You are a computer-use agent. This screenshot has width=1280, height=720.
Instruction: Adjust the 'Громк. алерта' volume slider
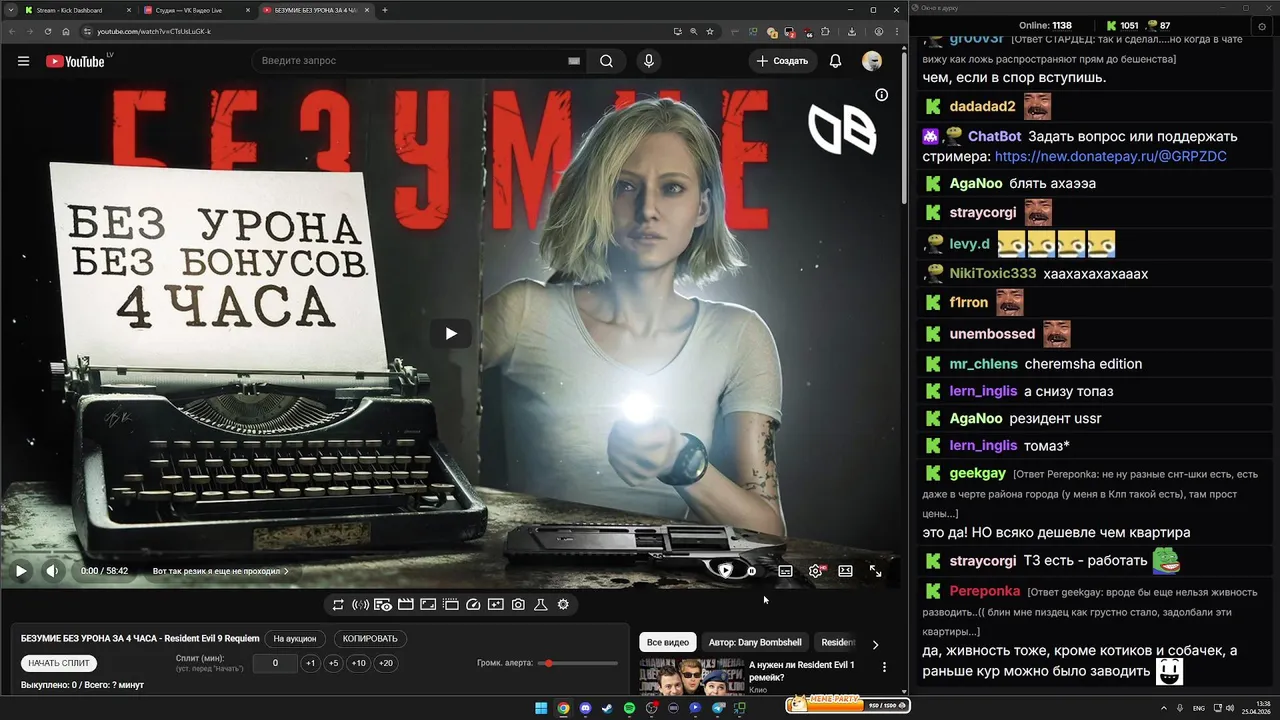tap(580, 663)
